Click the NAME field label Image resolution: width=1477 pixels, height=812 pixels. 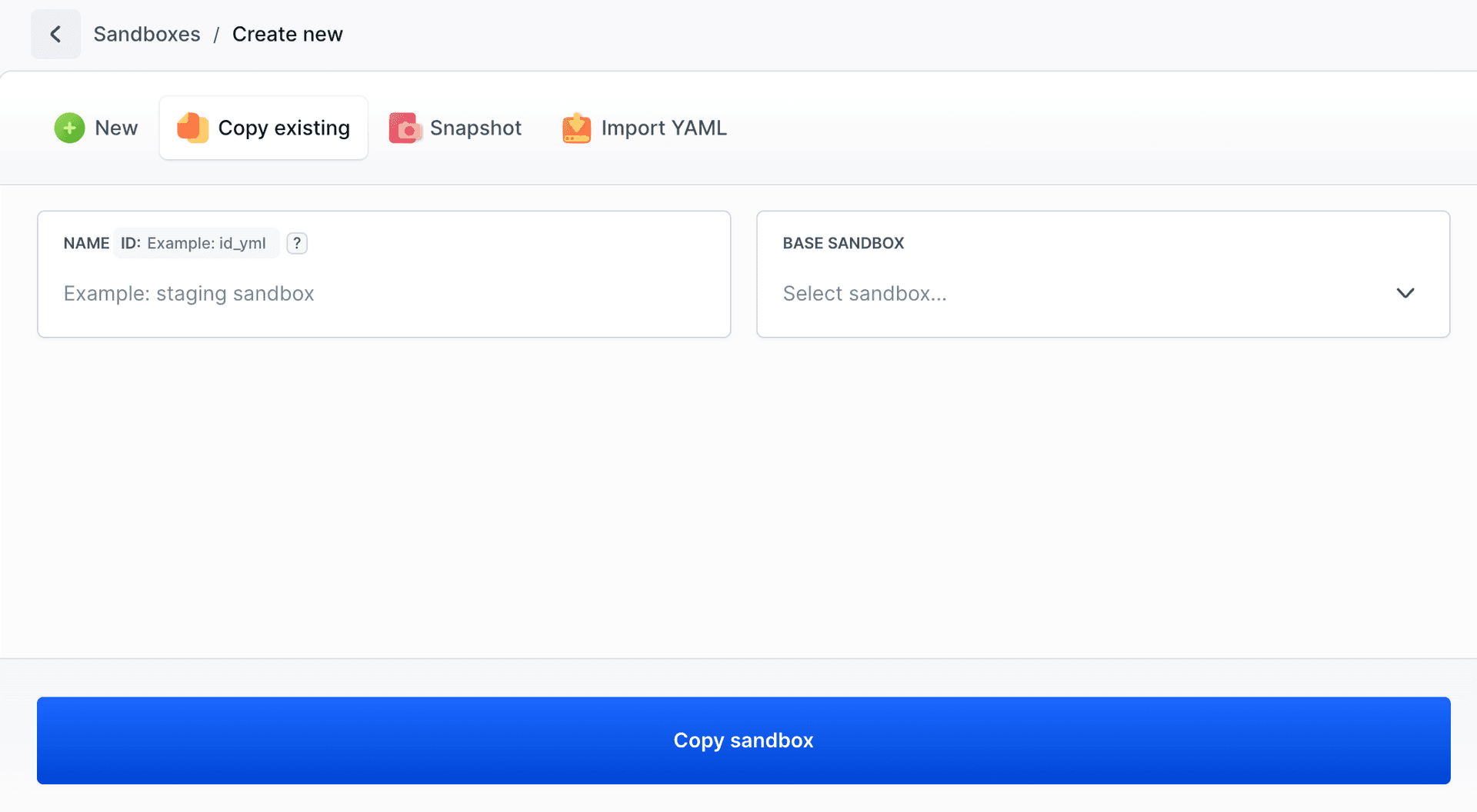[86, 243]
